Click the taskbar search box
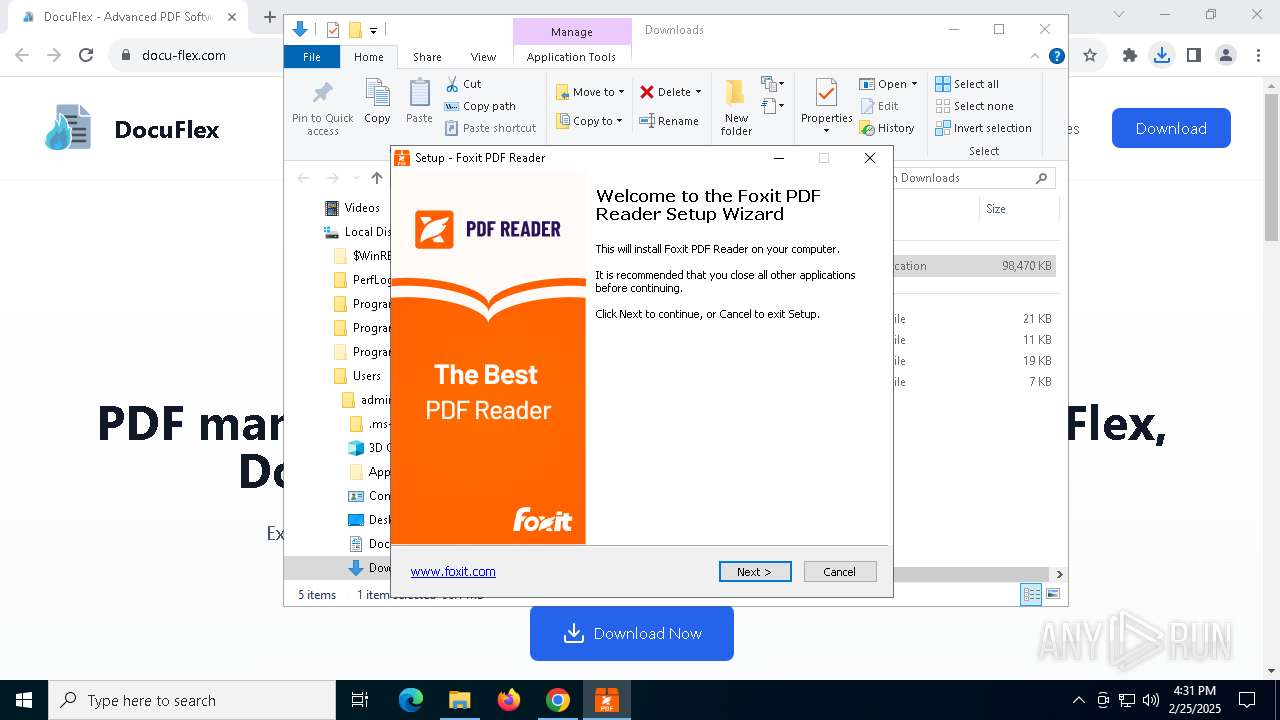 pos(192,700)
